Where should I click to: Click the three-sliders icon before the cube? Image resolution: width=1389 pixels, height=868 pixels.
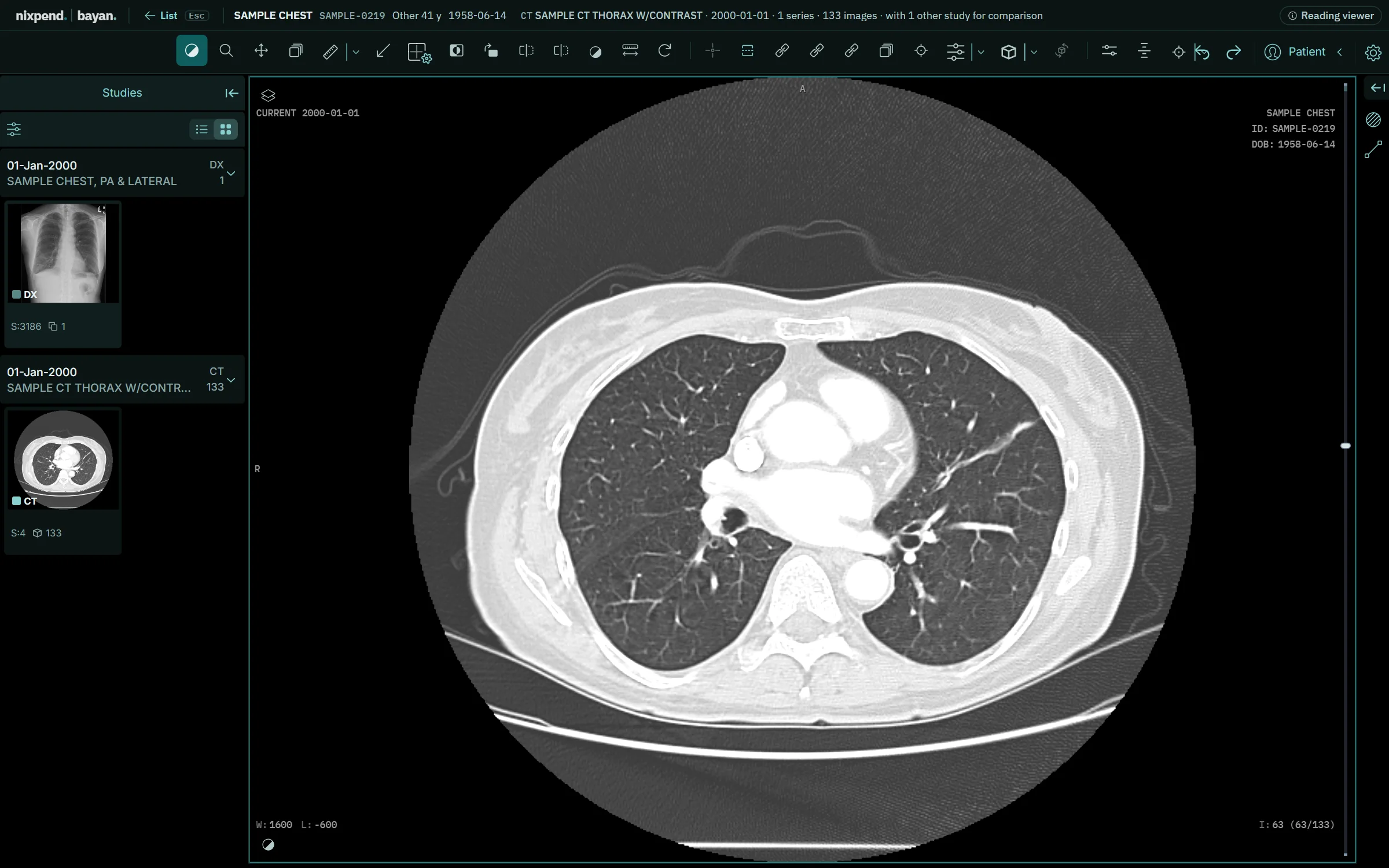956,52
